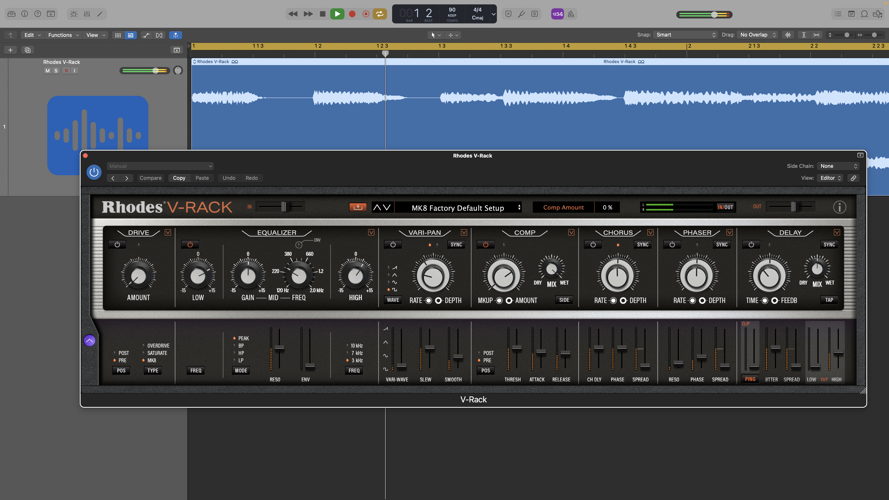
Task: Click the equalizer LOW knob
Action: [197, 276]
